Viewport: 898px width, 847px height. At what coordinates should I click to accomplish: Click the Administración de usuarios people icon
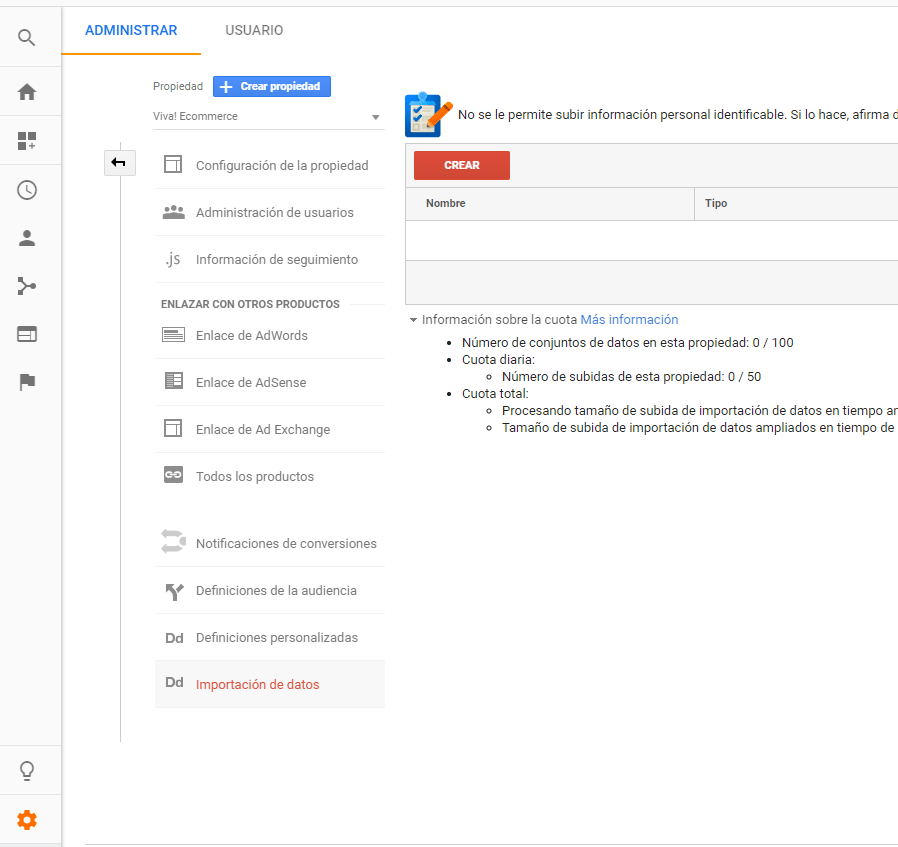[x=174, y=212]
